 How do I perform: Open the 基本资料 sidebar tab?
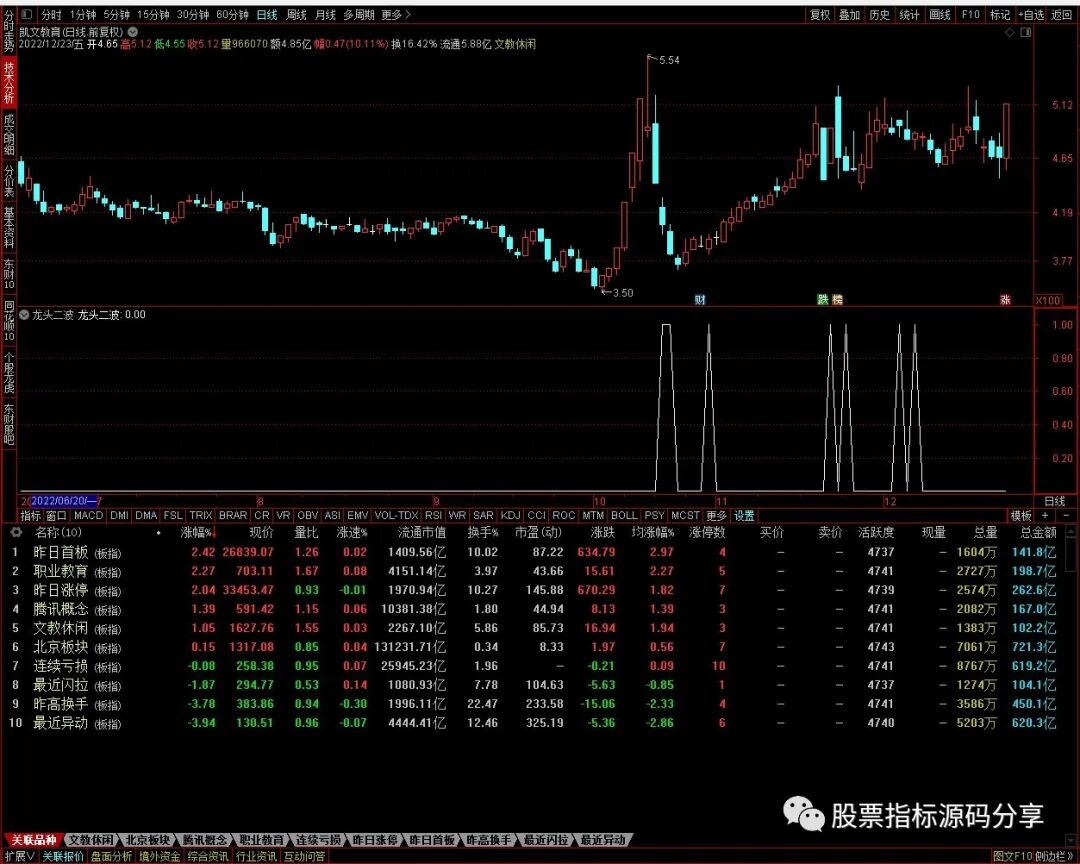click(x=8, y=227)
